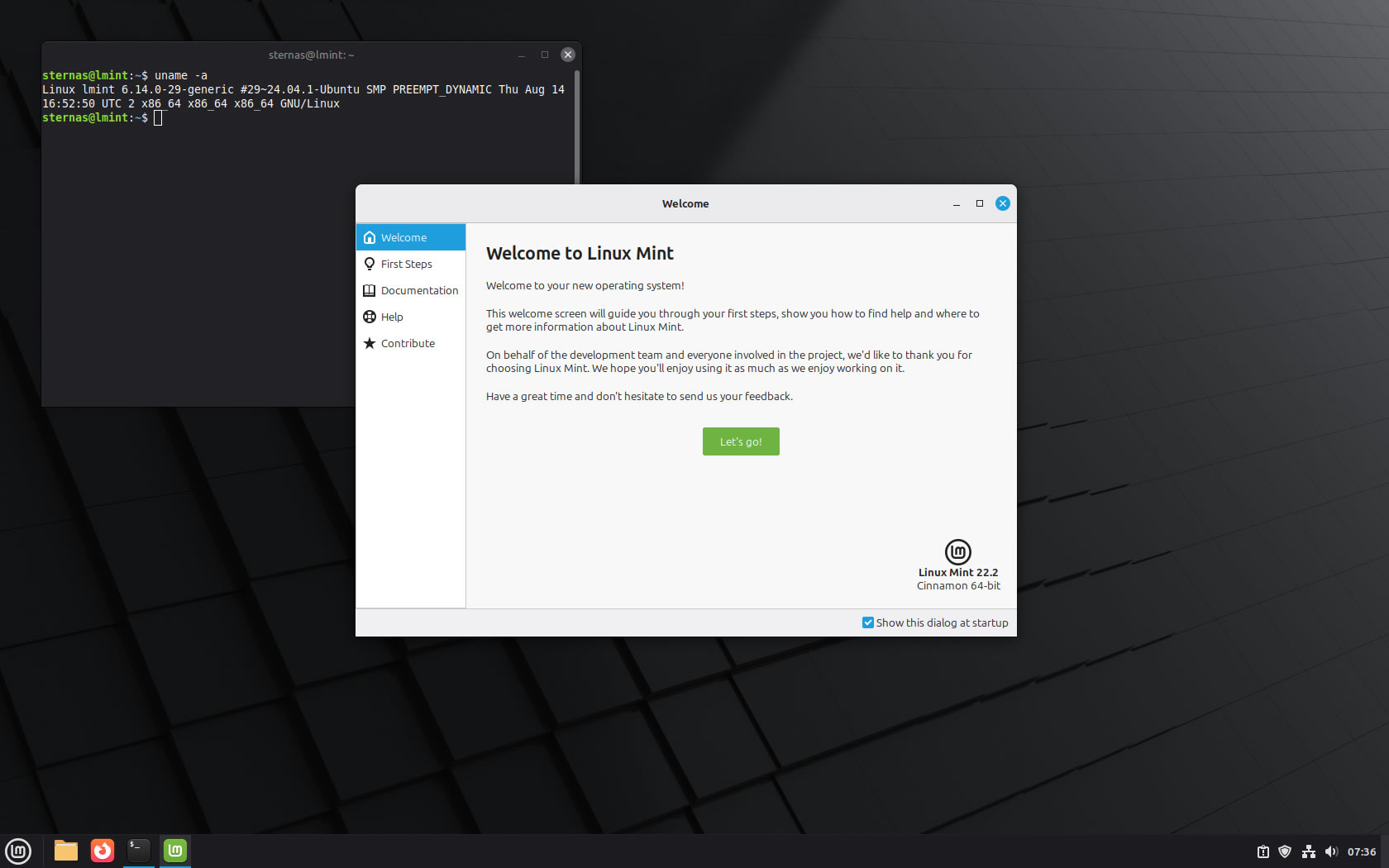The height and width of the screenshot is (868, 1389).
Task: Click the terminal's vertical scrollbar
Action: pyautogui.click(x=577, y=127)
